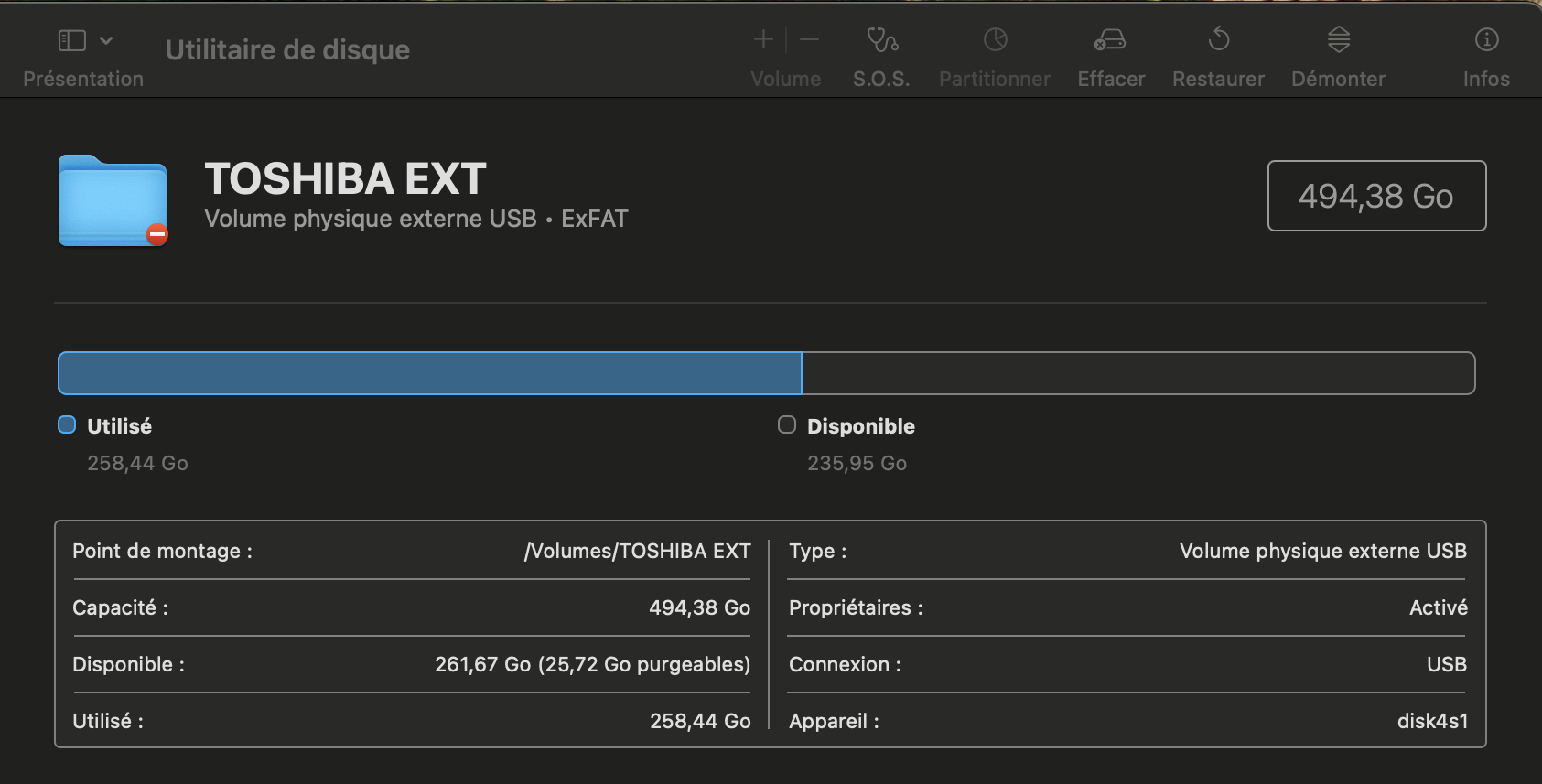
Task: Click the TOSHIBA EXT volume title
Action: [345, 179]
